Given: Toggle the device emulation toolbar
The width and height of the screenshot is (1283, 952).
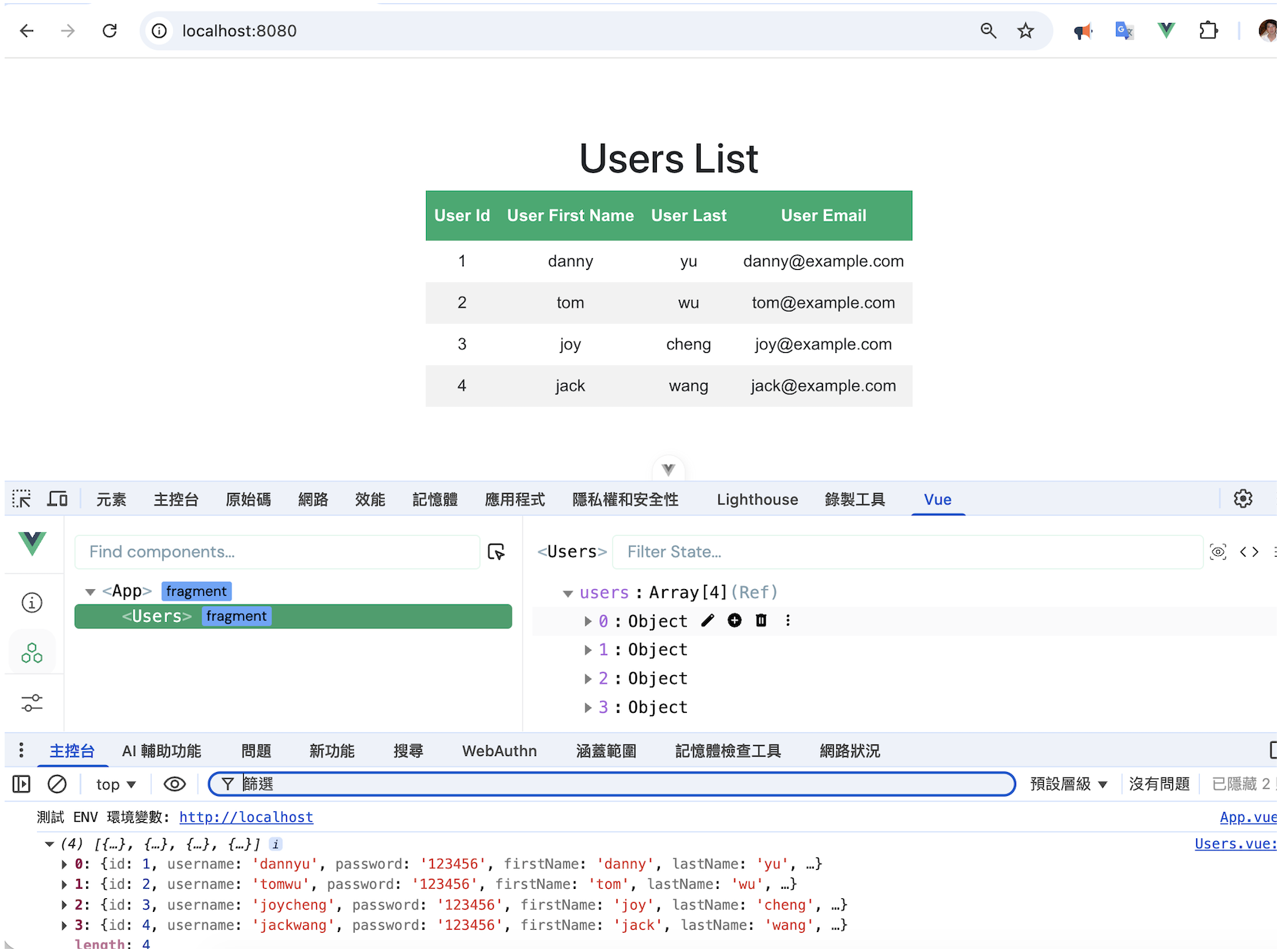Looking at the screenshot, I should pos(58,498).
